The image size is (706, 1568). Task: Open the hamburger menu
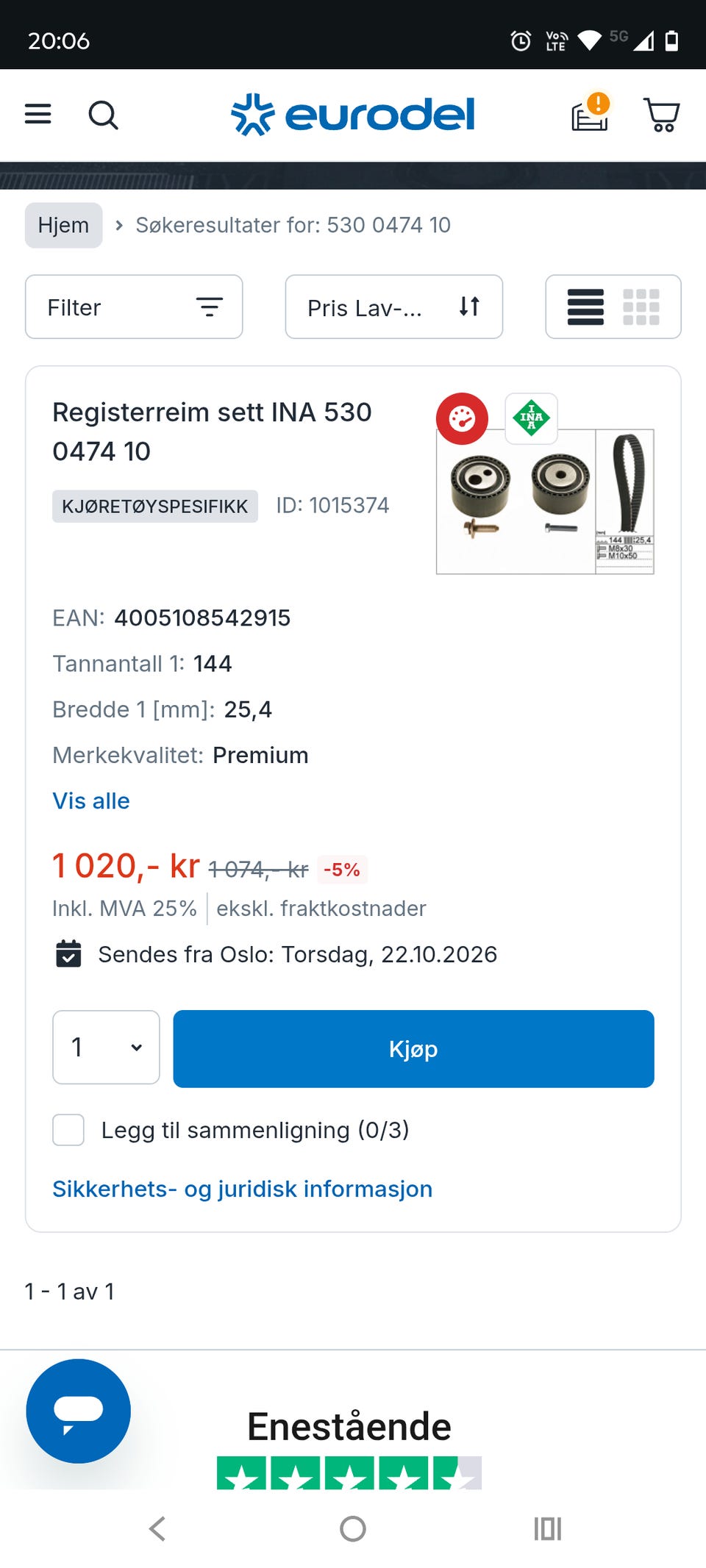tap(38, 114)
